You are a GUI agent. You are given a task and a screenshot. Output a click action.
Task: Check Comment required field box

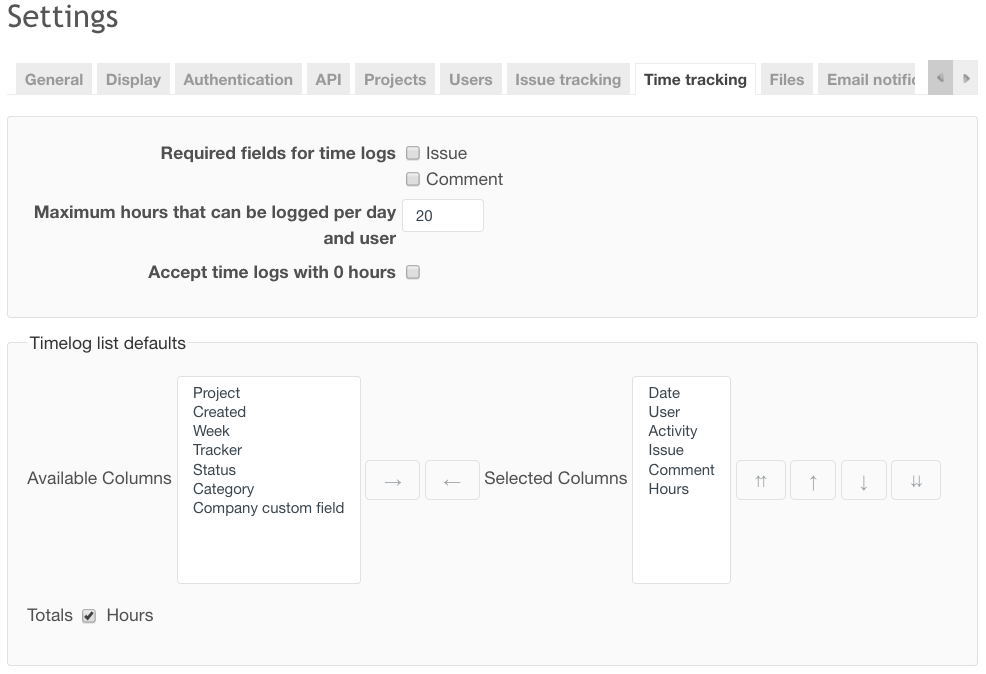pos(413,180)
